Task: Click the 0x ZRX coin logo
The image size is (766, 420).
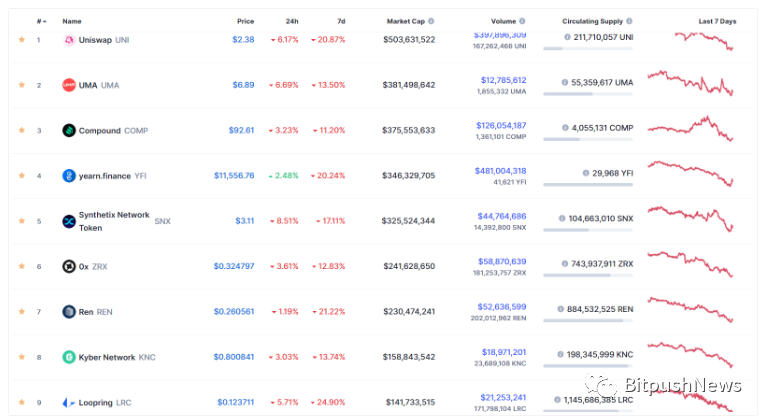Action: pyautogui.click(x=69, y=266)
